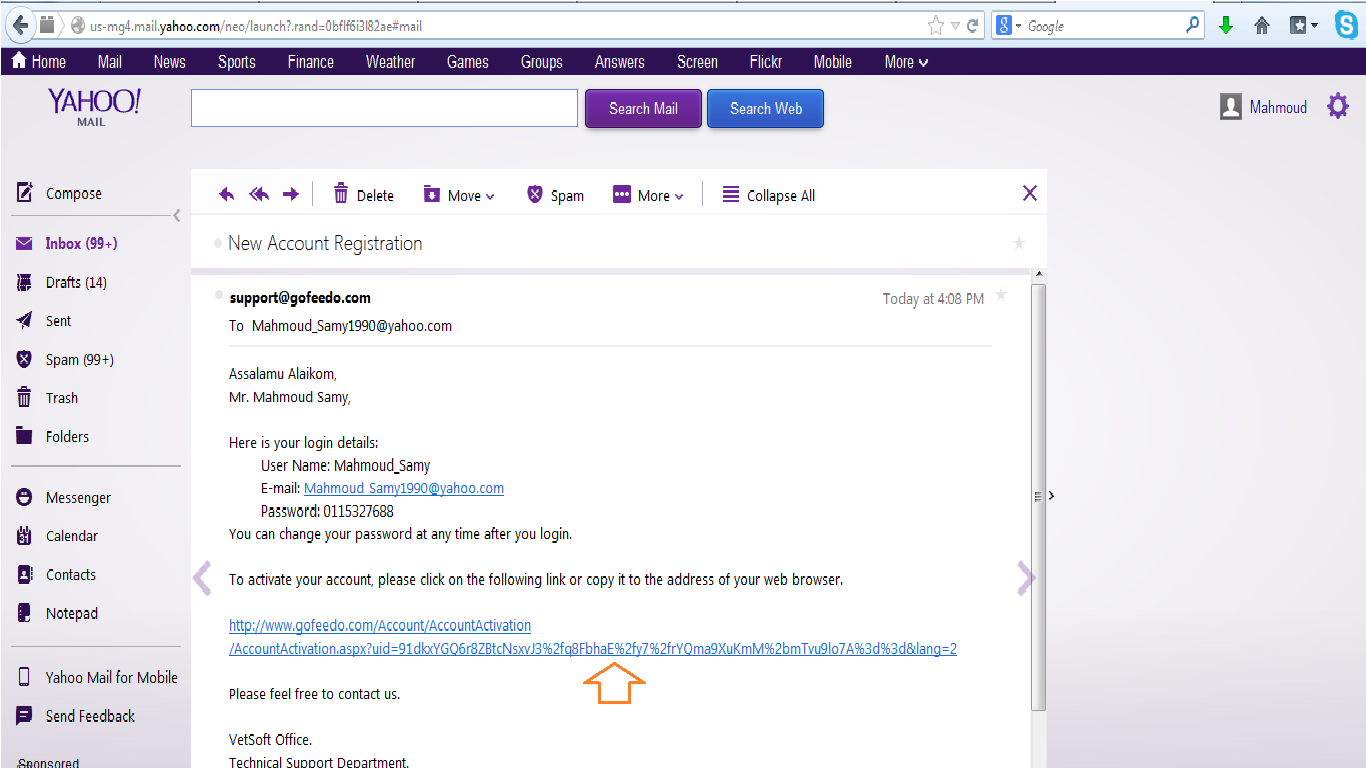Open settings gear next to Mahmoud
The height and width of the screenshot is (768, 1366).
[1338, 106]
